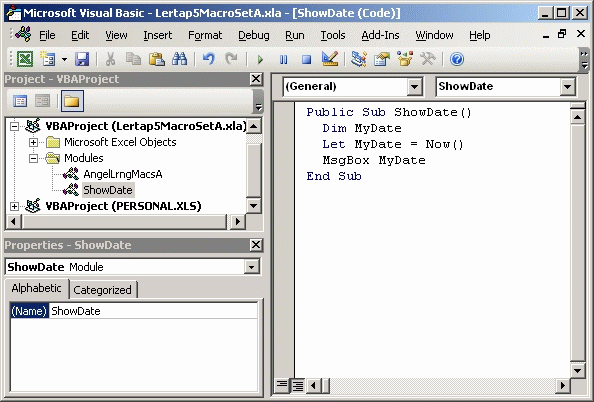594x402 pixels.
Task: Click the Insert UserForm toolbar icon
Action: 48,59
